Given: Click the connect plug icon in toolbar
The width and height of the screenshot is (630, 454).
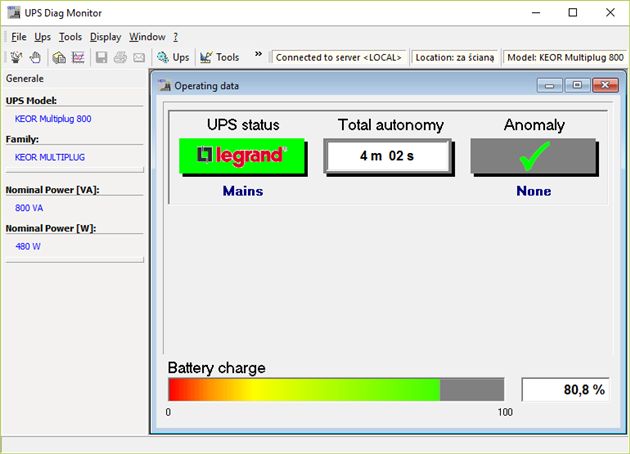Looking at the screenshot, I should [x=16, y=57].
